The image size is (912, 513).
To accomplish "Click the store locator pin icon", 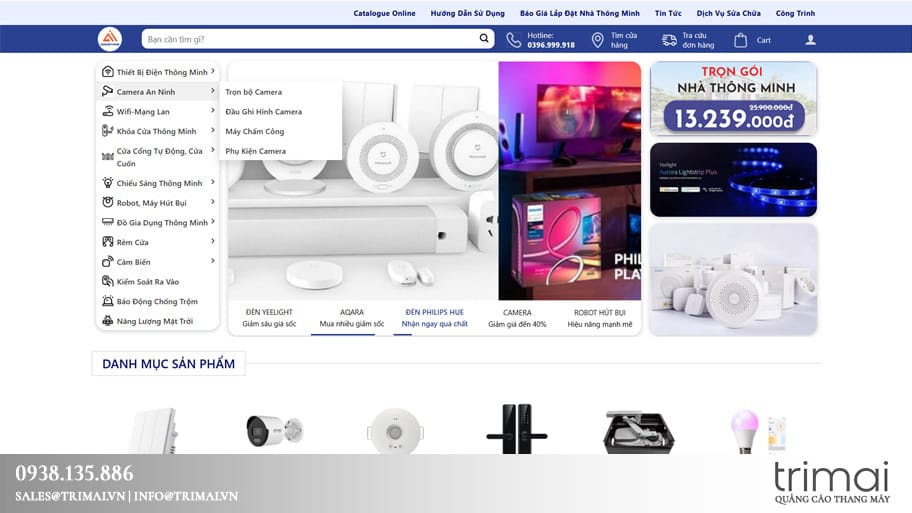I will point(597,40).
